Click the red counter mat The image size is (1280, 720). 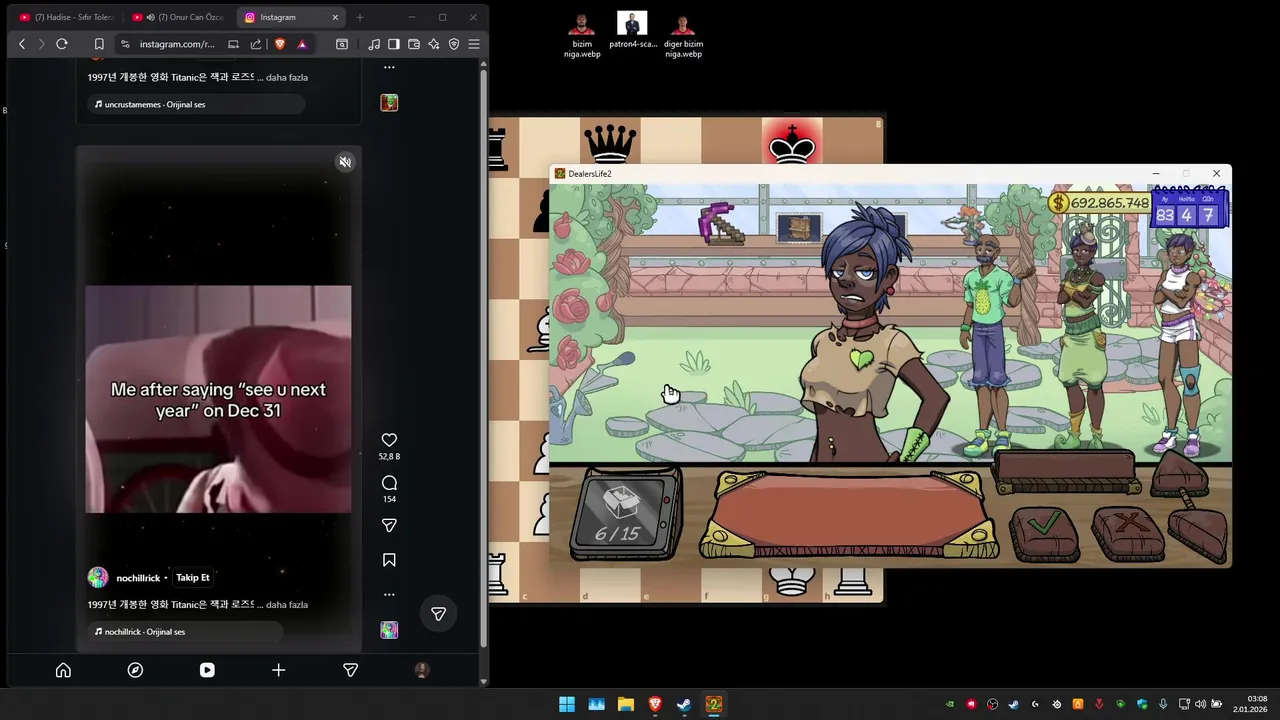848,515
